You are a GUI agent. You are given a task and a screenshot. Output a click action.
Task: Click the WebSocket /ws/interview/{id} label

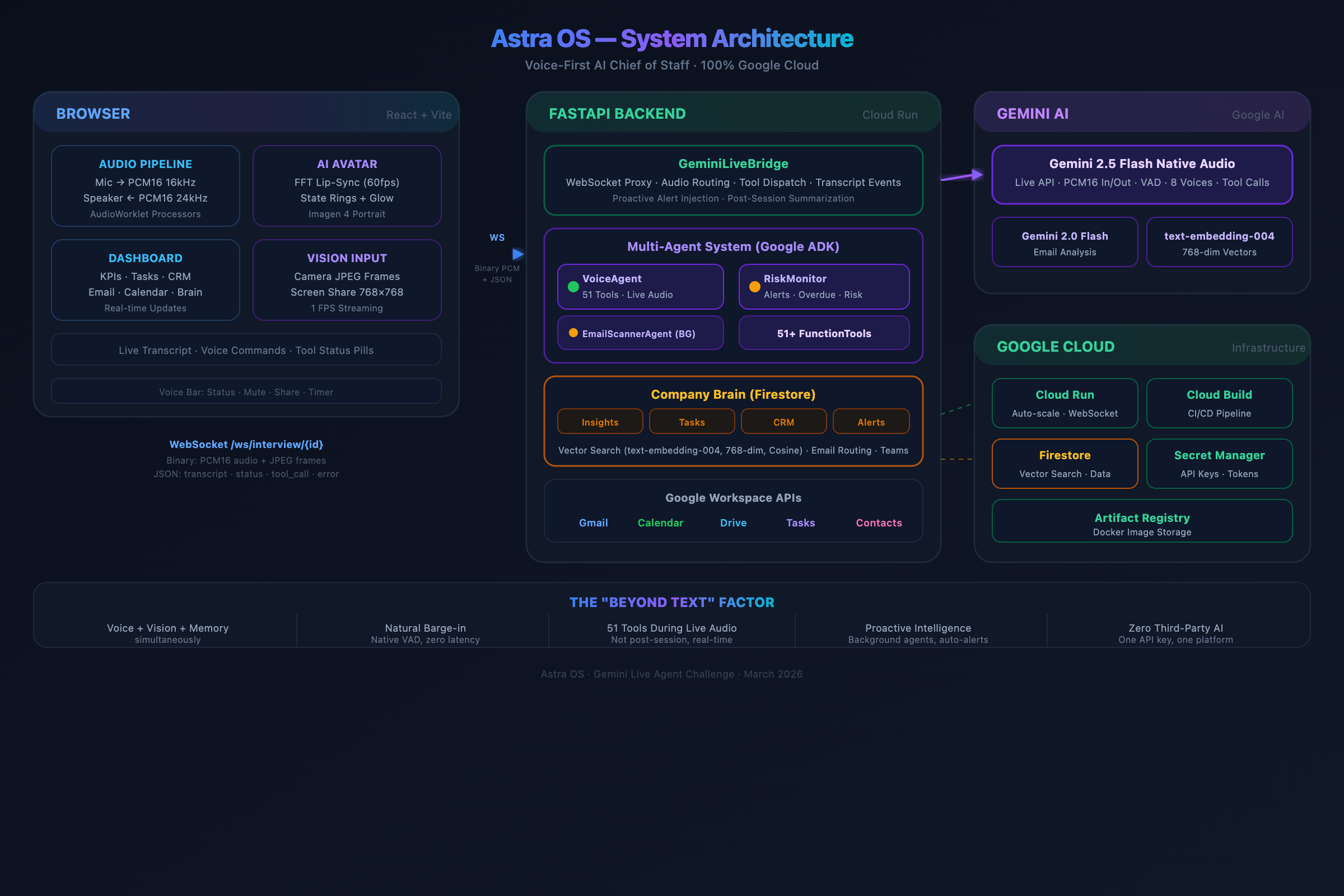[246, 445]
